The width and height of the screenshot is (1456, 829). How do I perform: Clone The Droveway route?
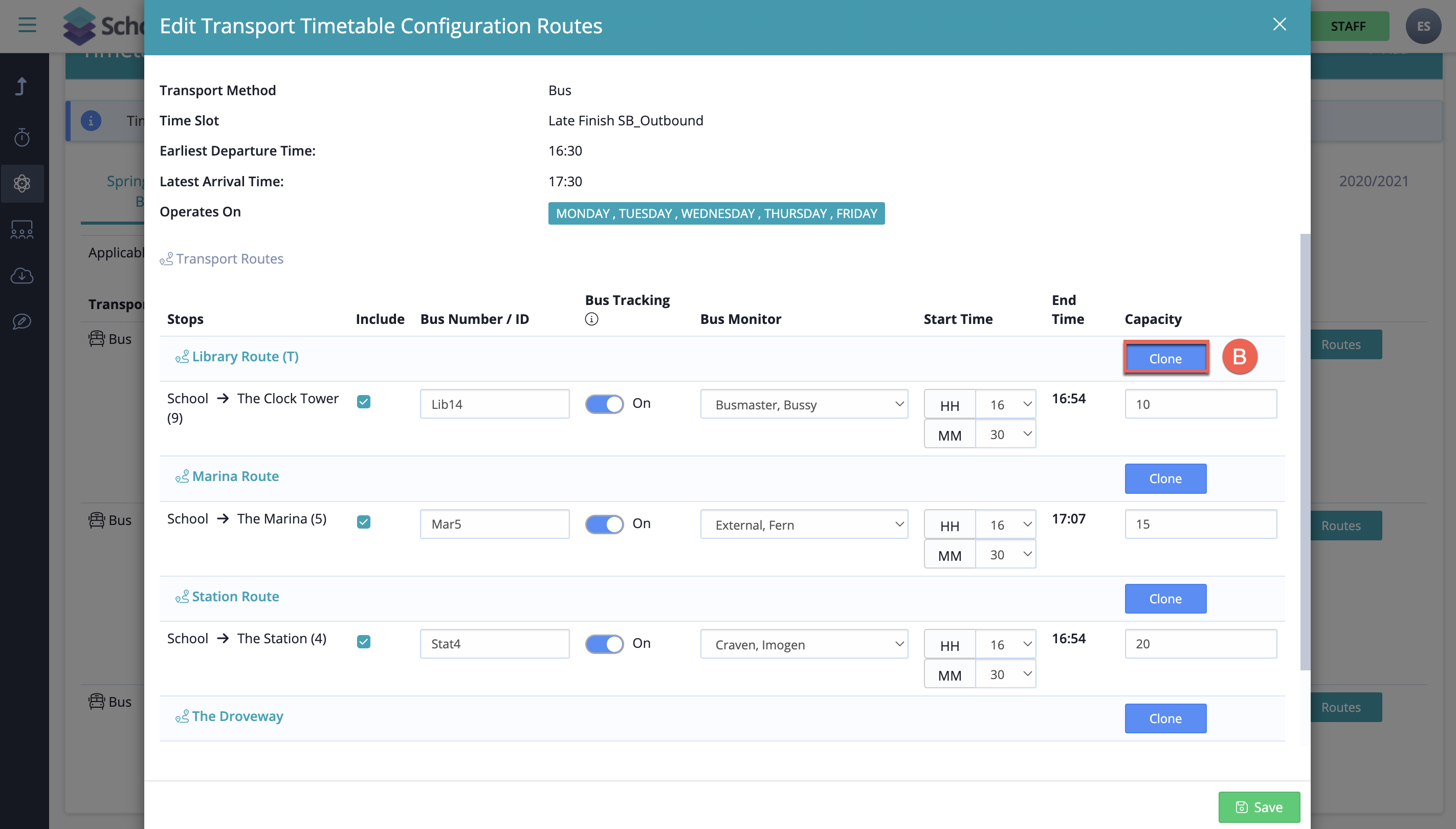1165,718
